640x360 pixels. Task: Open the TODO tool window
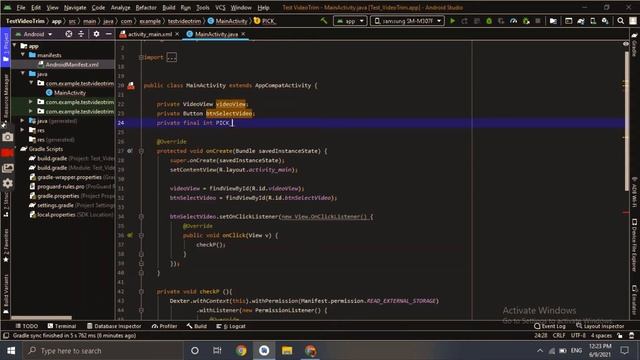tap(27, 326)
